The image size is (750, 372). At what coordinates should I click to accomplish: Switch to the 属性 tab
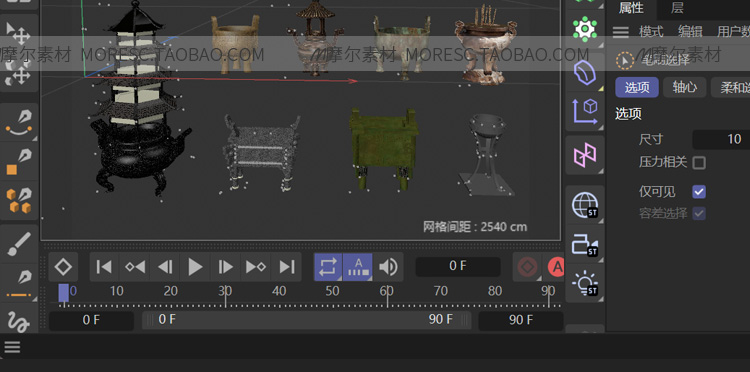631,8
